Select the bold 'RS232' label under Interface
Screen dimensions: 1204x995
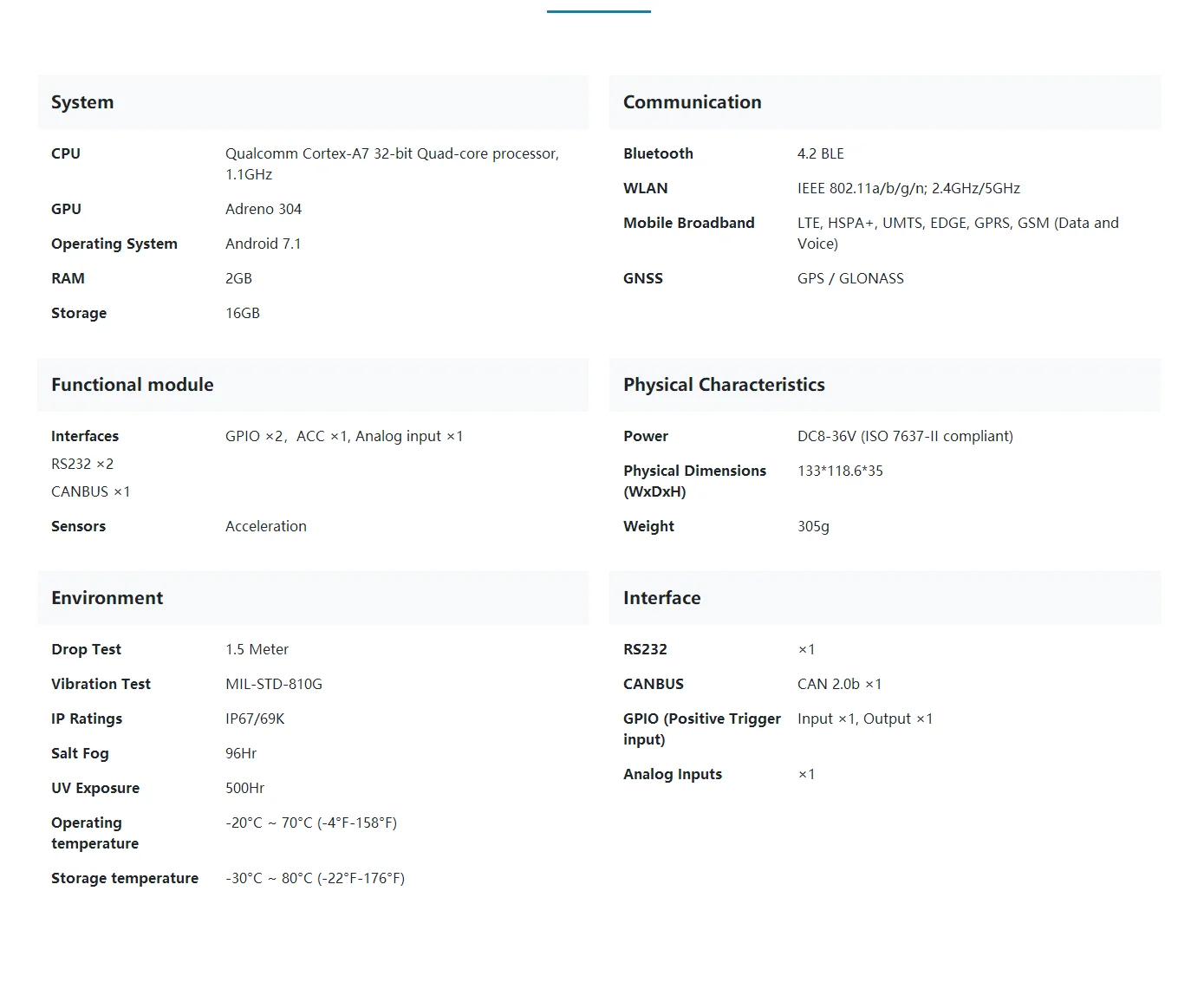point(645,649)
